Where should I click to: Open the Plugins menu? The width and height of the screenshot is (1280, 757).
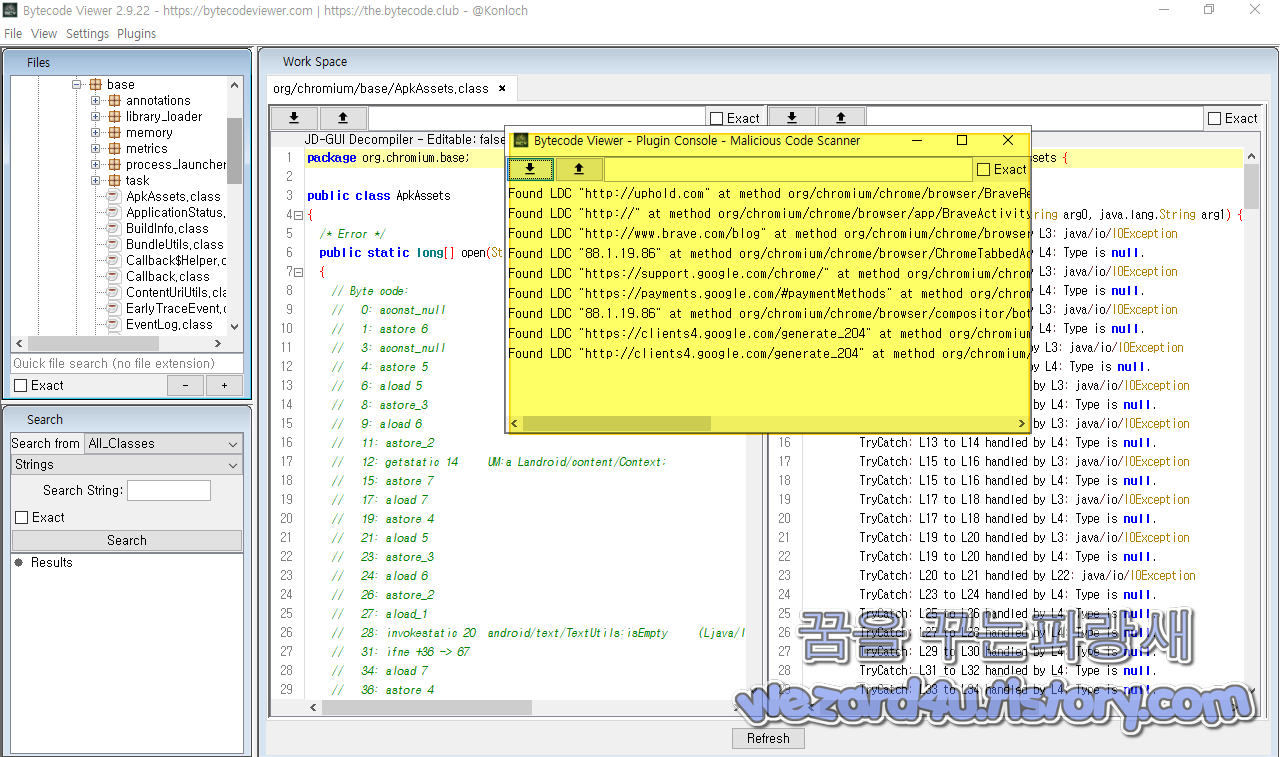[x=136, y=34]
